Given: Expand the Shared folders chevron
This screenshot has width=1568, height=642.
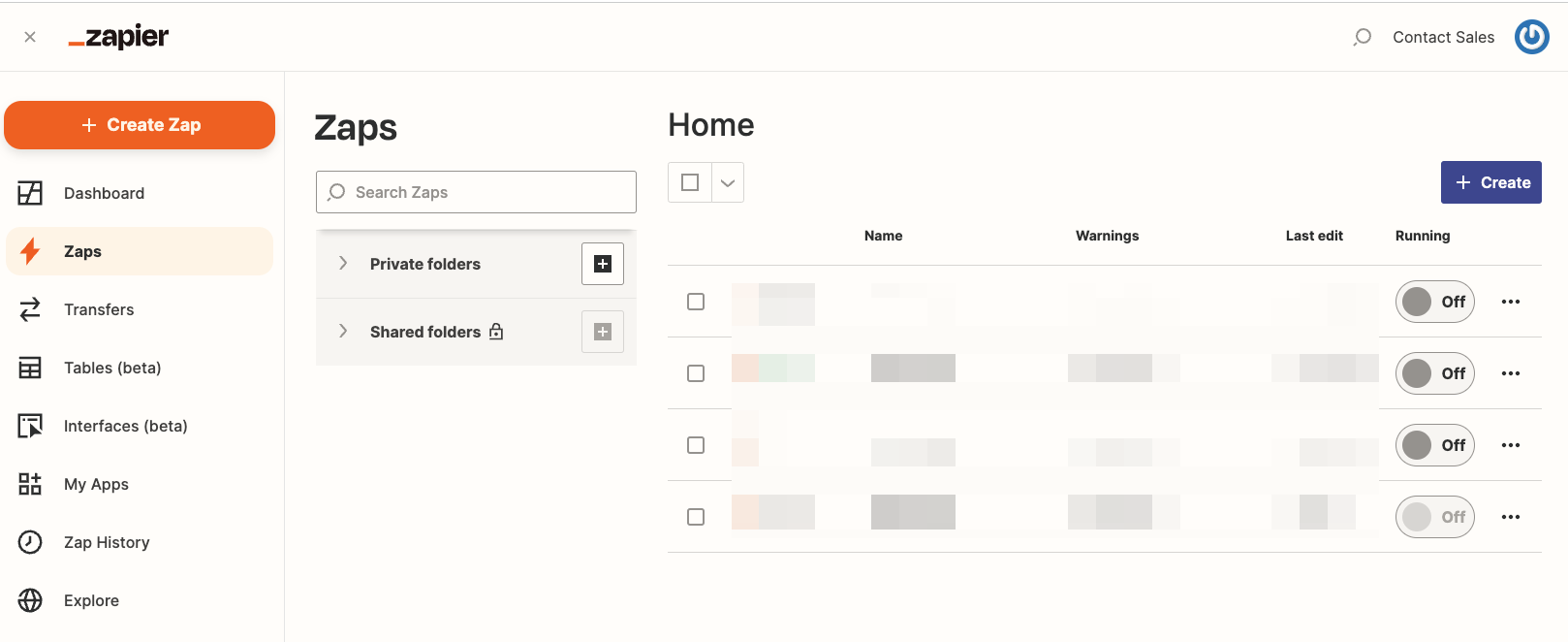Looking at the screenshot, I should coord(343,331).
